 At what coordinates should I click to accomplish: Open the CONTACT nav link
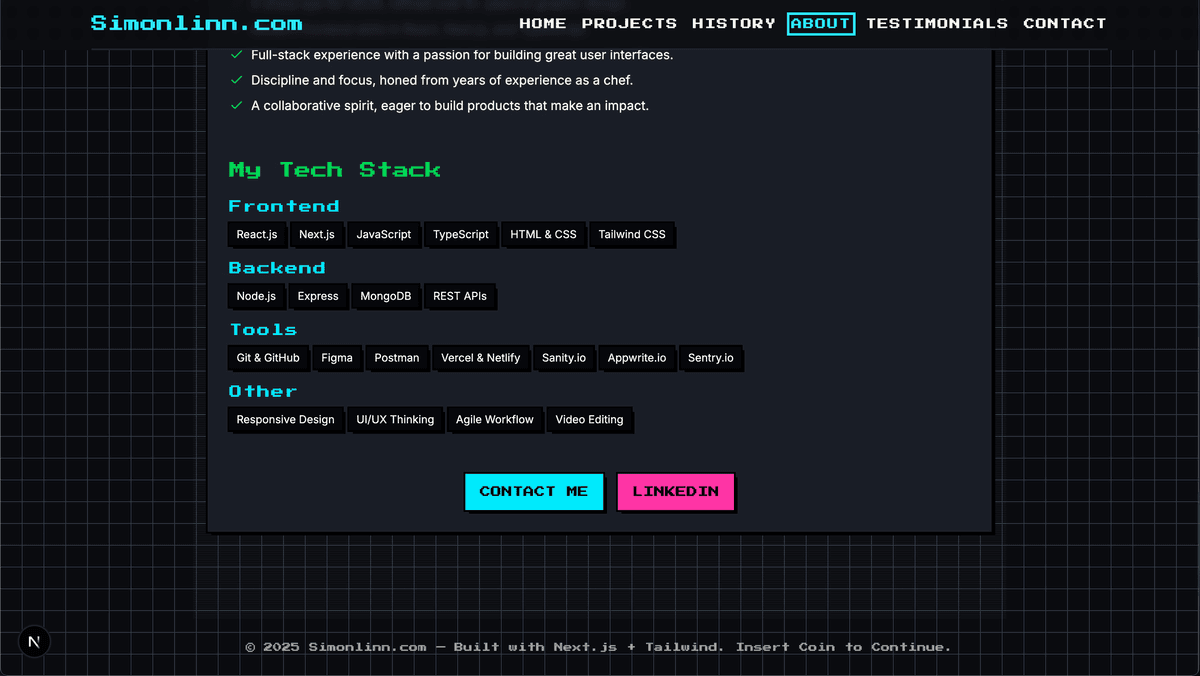1064,23
